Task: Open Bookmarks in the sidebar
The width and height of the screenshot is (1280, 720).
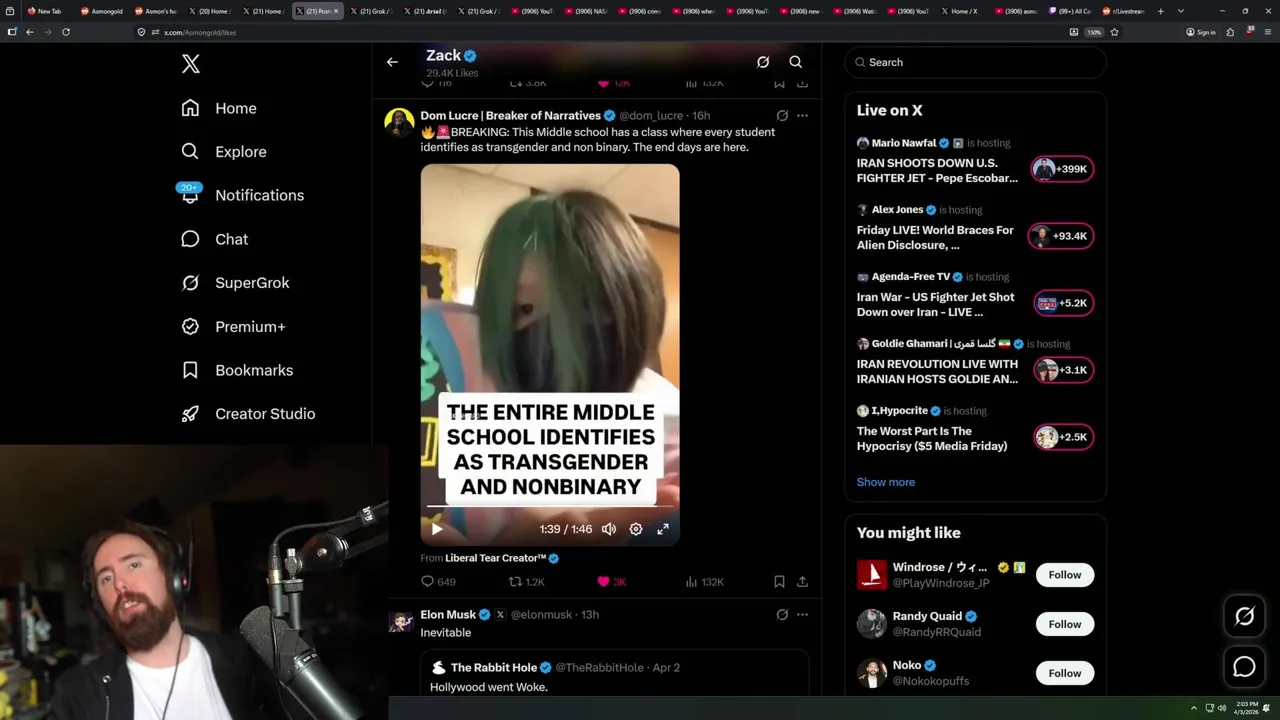Action: click(237, 370)
